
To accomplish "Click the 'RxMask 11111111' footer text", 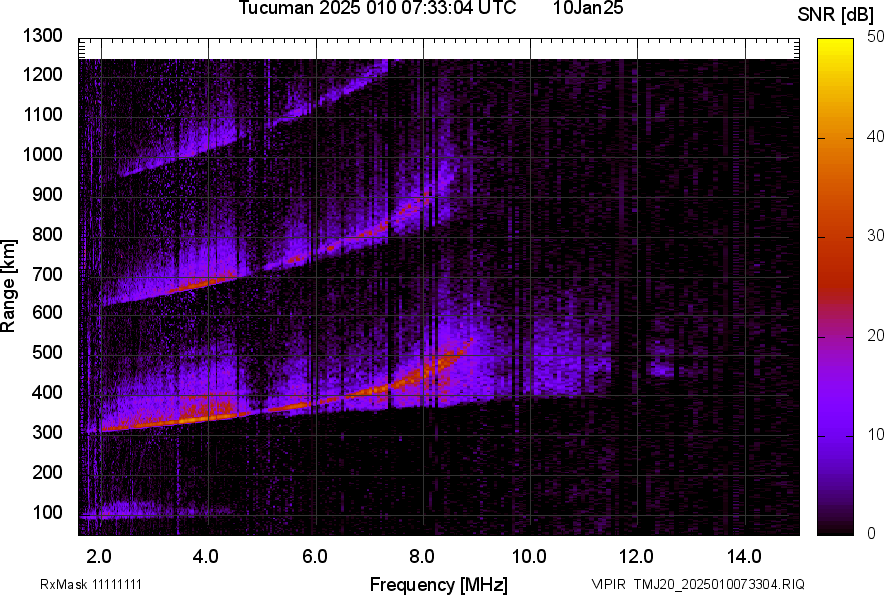I will [91, 584].
